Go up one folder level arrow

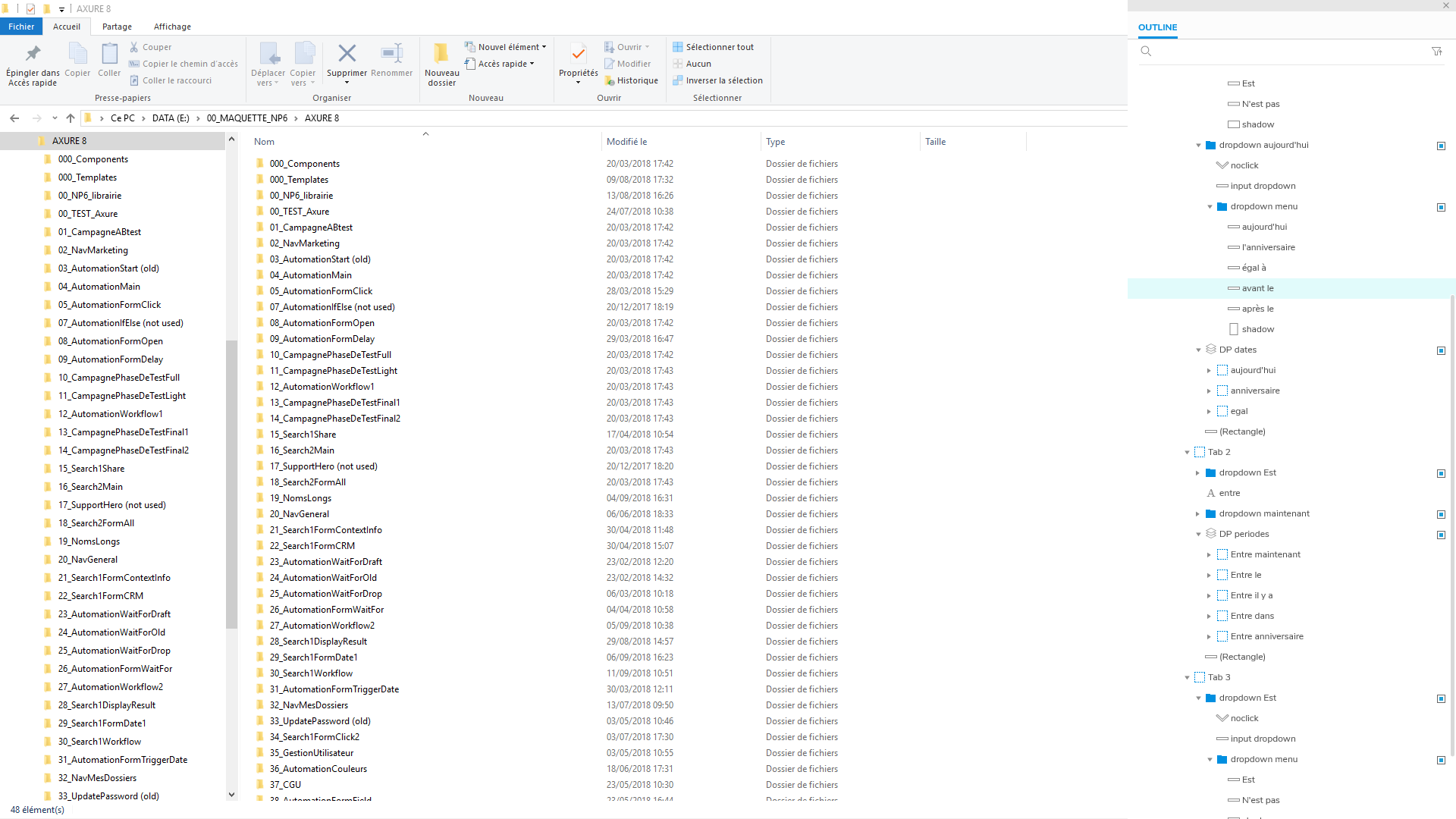tap(71, 118)
